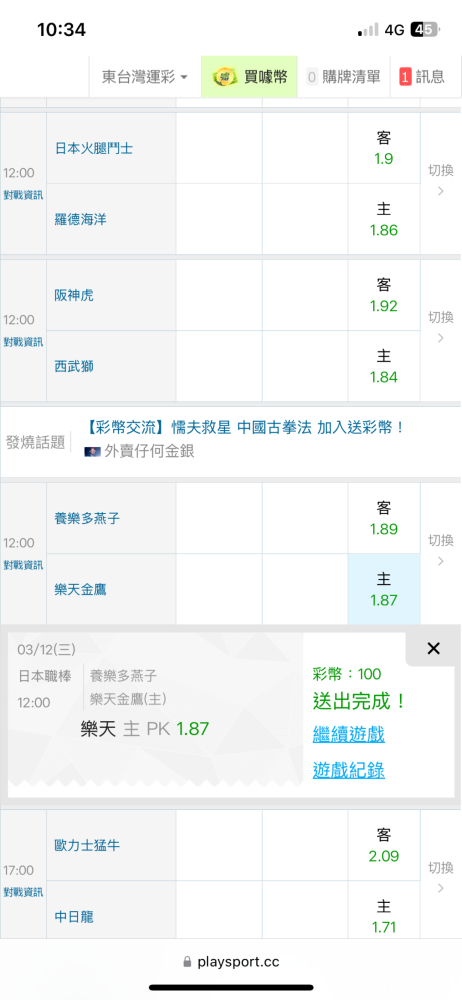Expand 切換 for 歐力士猛牛 match

(x=441, y=878)
